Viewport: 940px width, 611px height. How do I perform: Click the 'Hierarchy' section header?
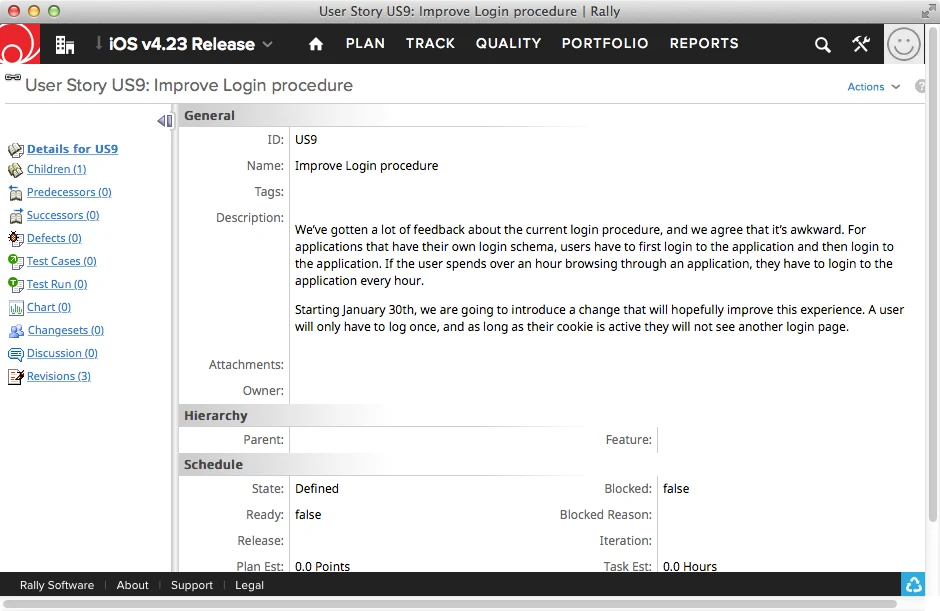(215, 415)
